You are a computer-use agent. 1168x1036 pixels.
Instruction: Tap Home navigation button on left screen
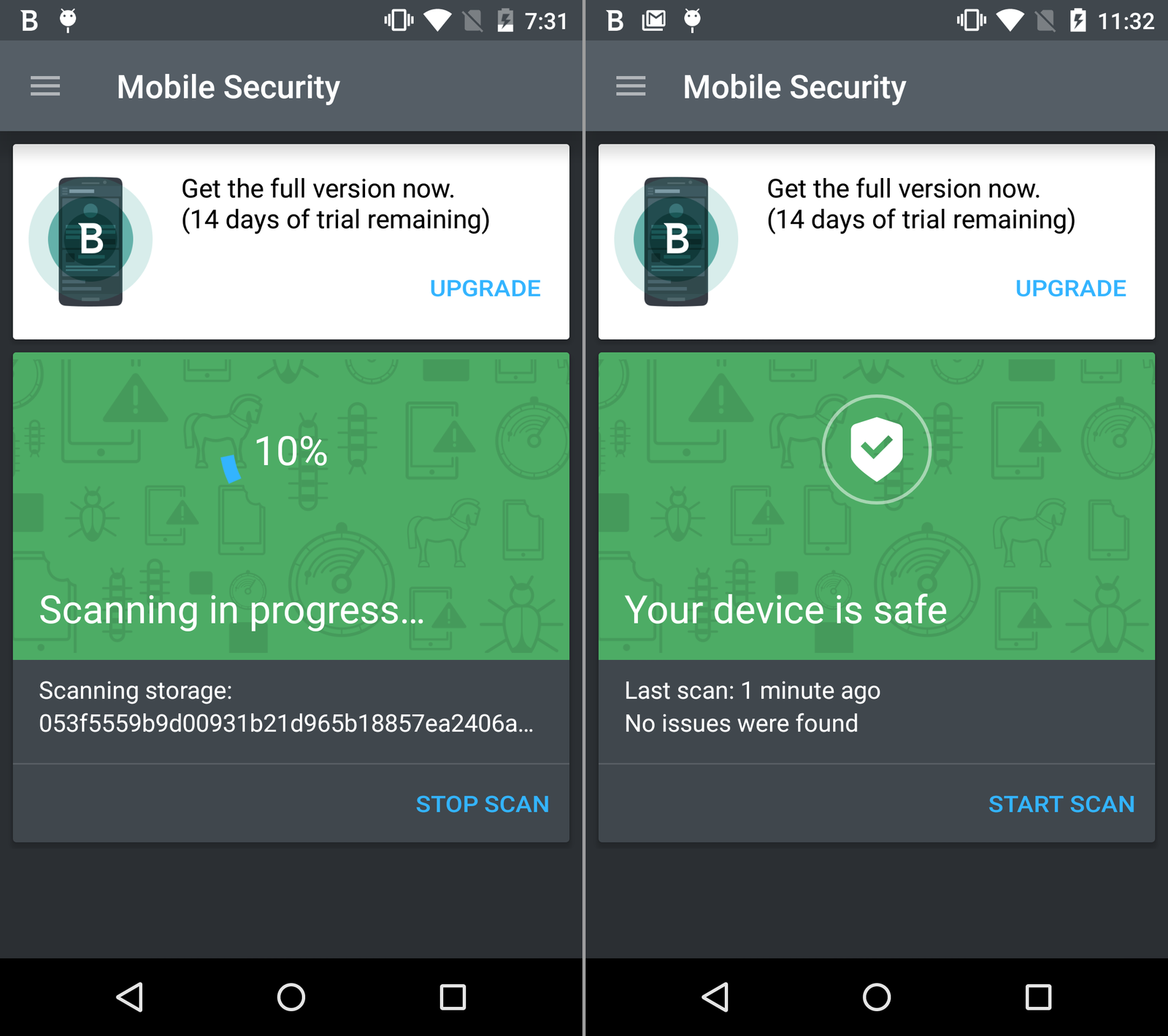[291, 997]
